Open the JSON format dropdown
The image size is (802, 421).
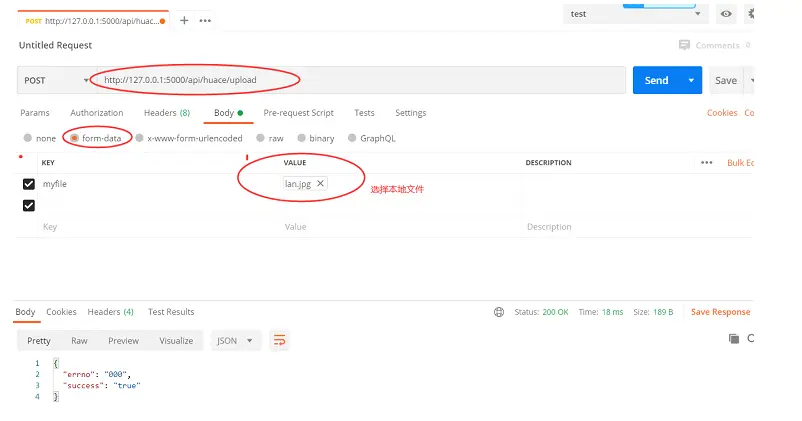pos(234,341)
